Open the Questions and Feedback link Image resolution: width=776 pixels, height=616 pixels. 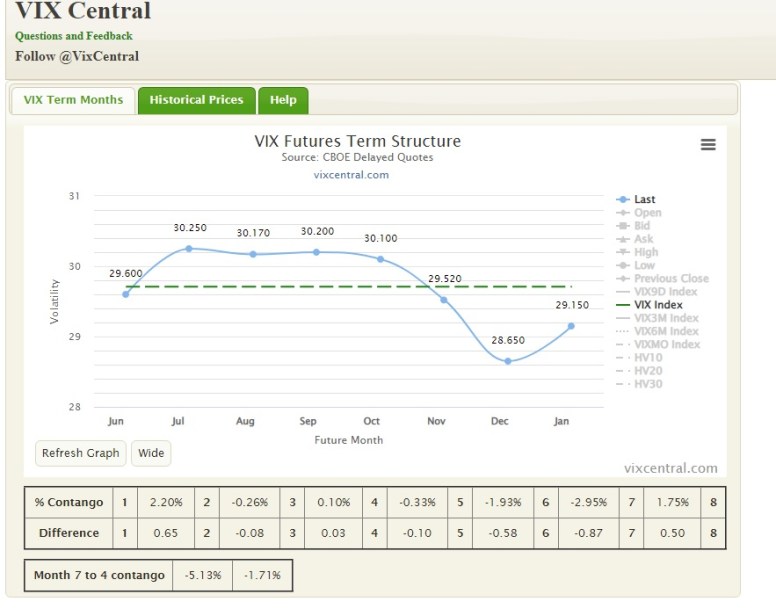click(x=74, y=36)
